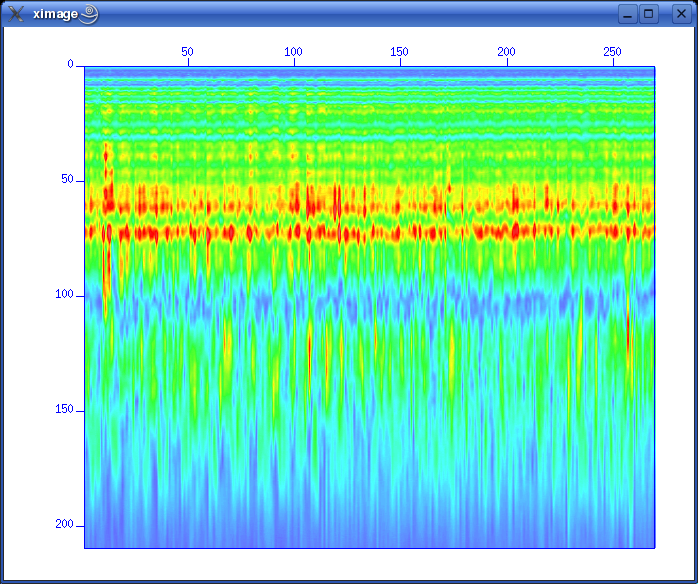Click the top-right corner of the plot frame
The height and width of the screenshot is (584, 698).
coord(654,67)
